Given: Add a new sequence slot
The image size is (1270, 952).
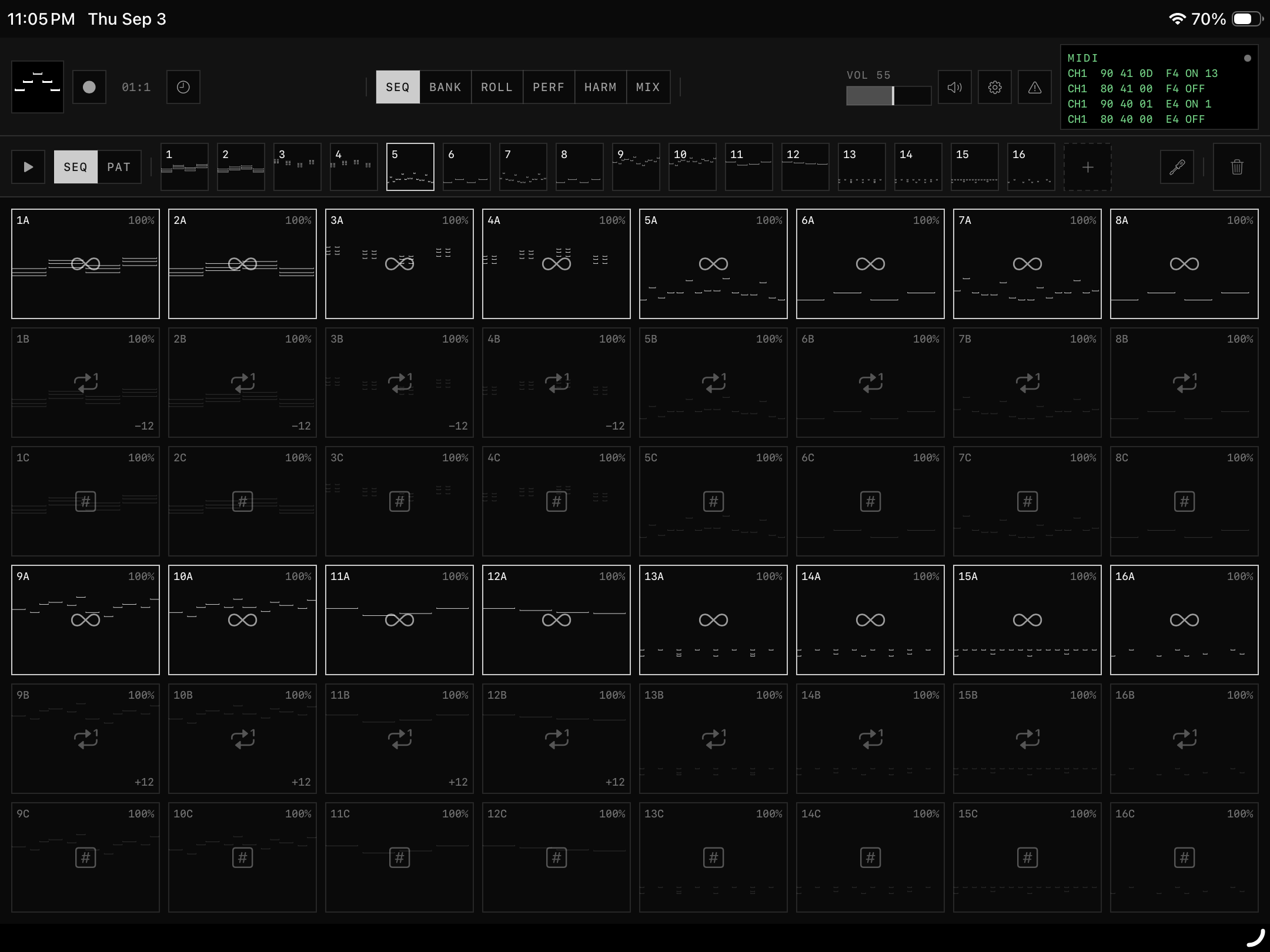Looking at the screenshot, I should point(1088,167).
